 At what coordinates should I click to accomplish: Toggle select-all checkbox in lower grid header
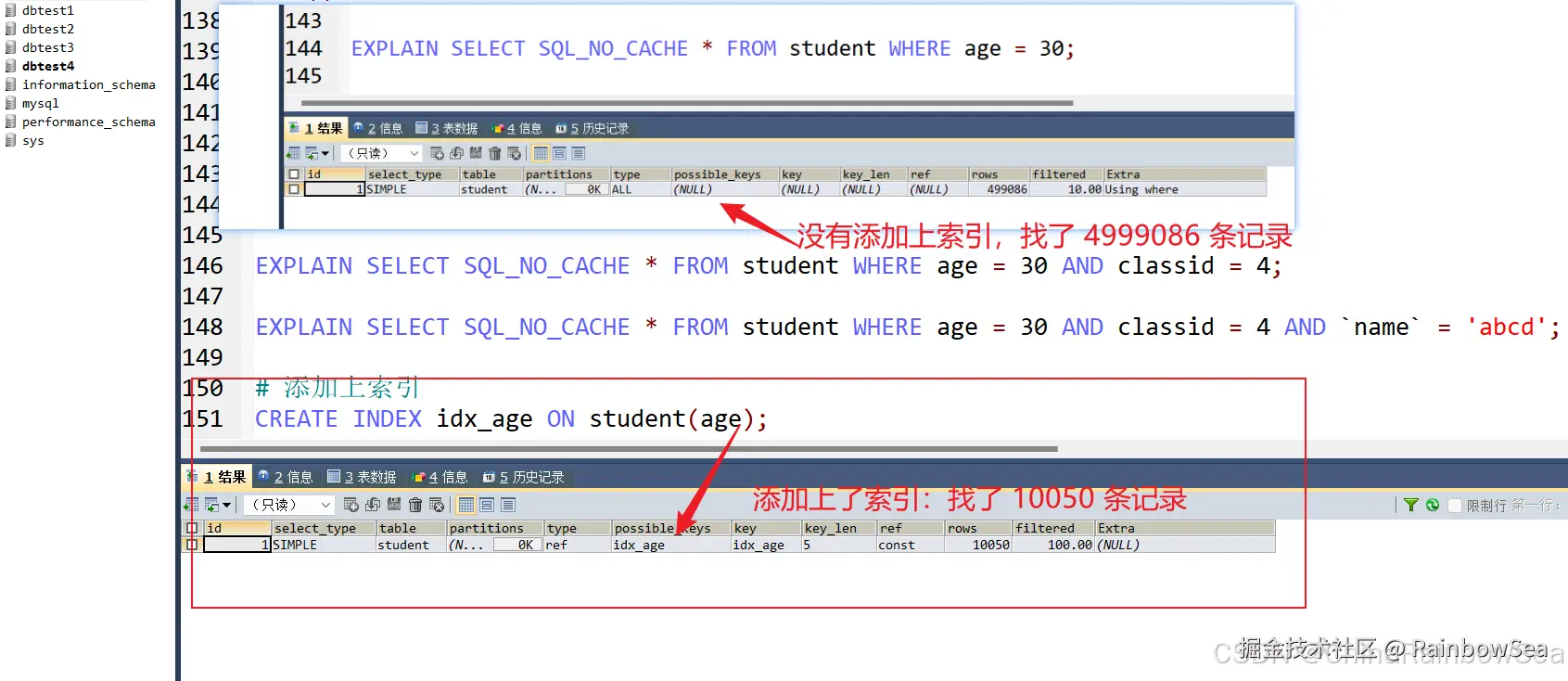pos(192,528)
